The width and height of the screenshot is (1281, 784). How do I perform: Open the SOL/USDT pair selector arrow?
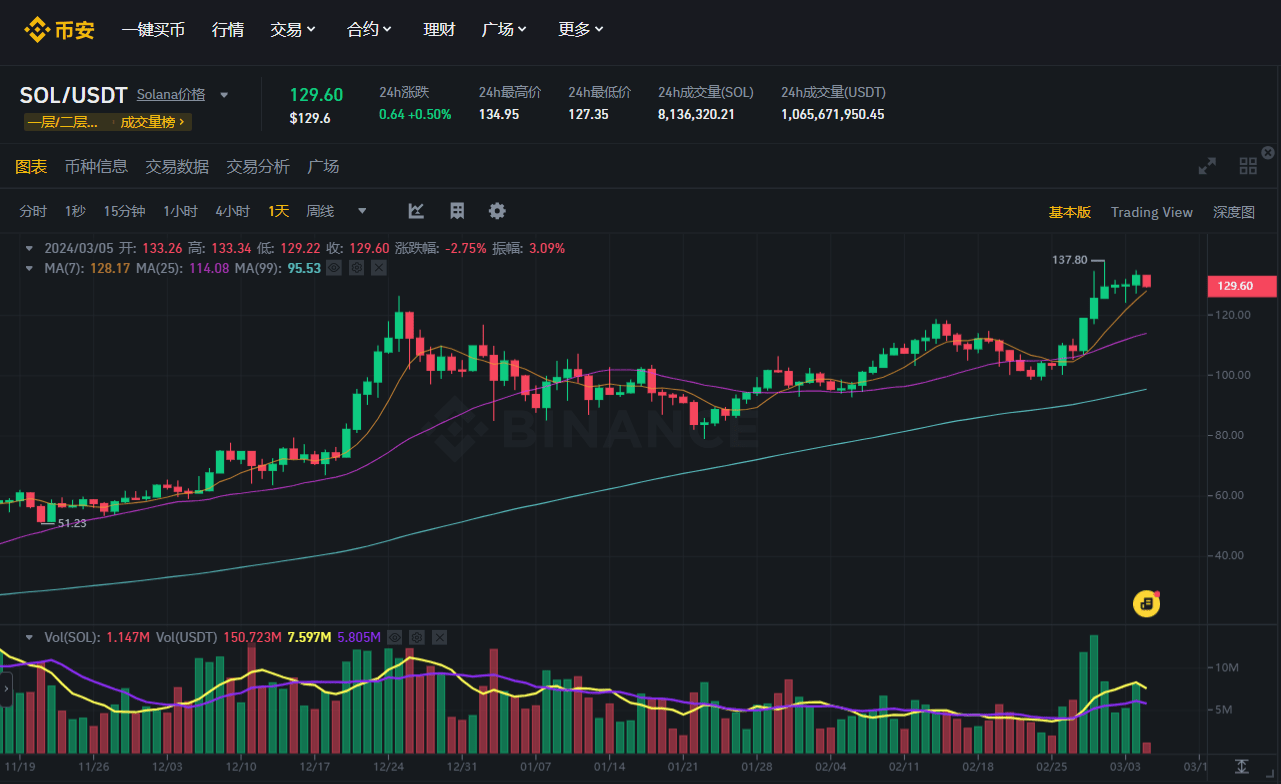coord(224,95)
